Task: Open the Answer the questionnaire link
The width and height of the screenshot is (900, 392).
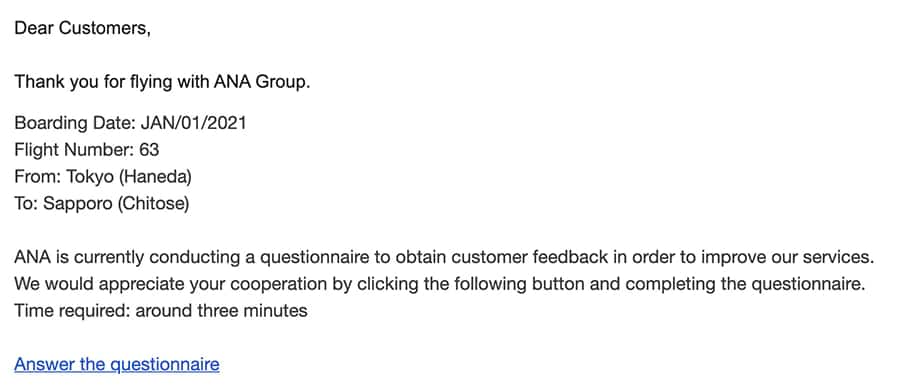Action: coord(117,364)
